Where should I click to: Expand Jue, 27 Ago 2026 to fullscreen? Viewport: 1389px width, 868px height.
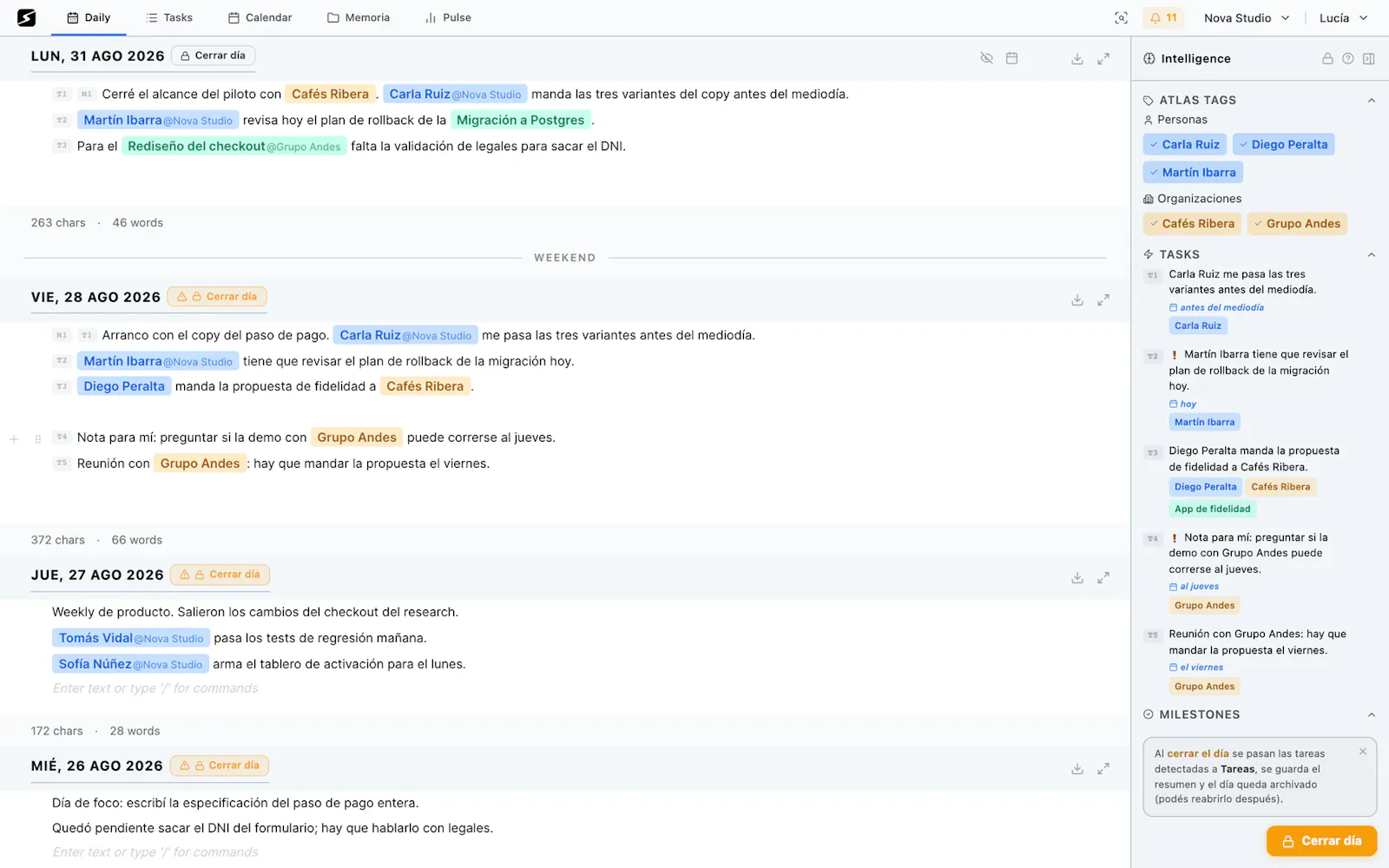tap(1103, 577)
